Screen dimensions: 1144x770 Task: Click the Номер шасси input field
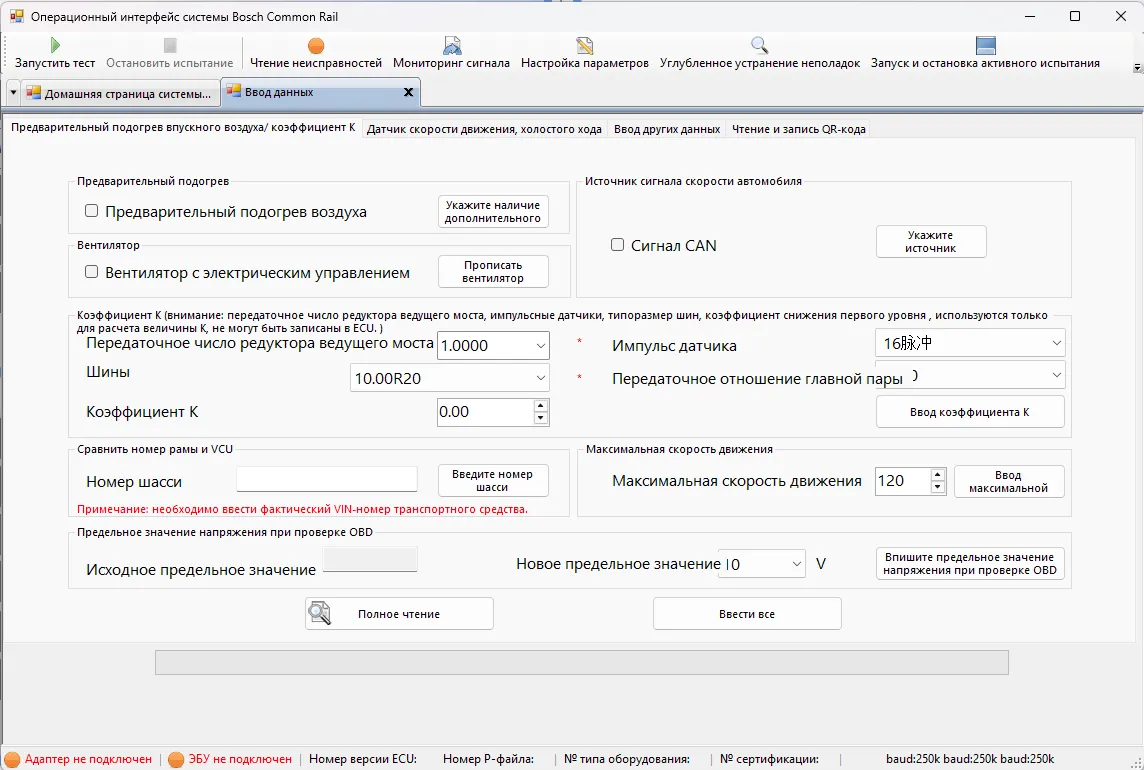click(327, 480)
